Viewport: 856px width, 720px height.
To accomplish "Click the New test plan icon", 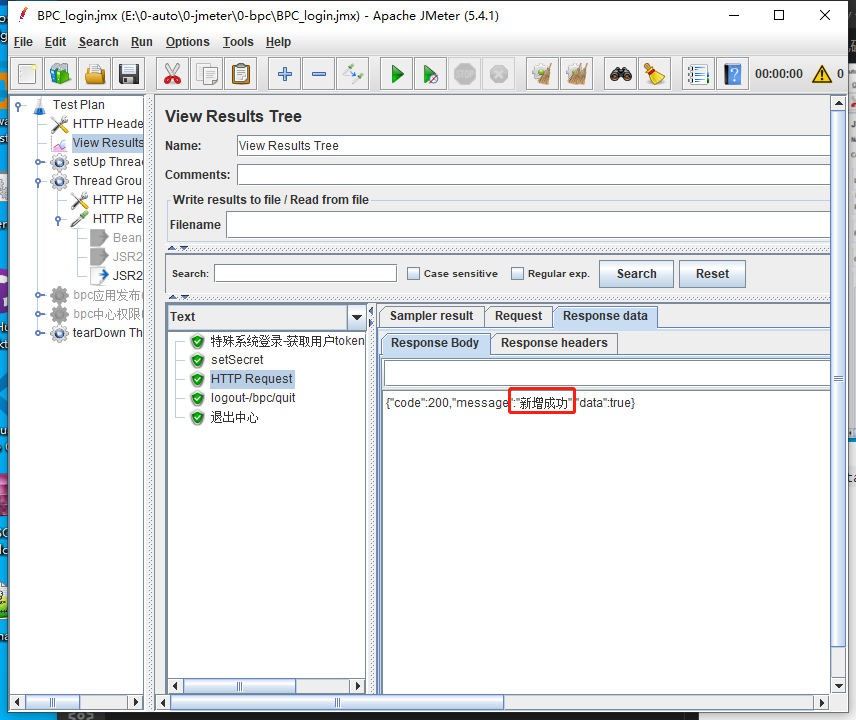I will coord(27,74).
